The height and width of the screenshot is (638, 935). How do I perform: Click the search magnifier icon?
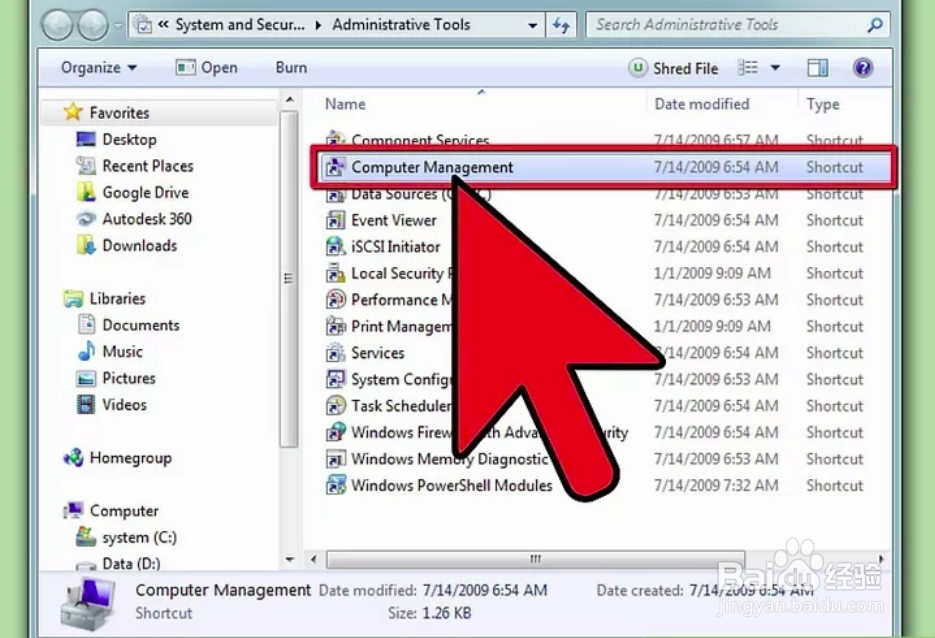[x=874, y=25]
